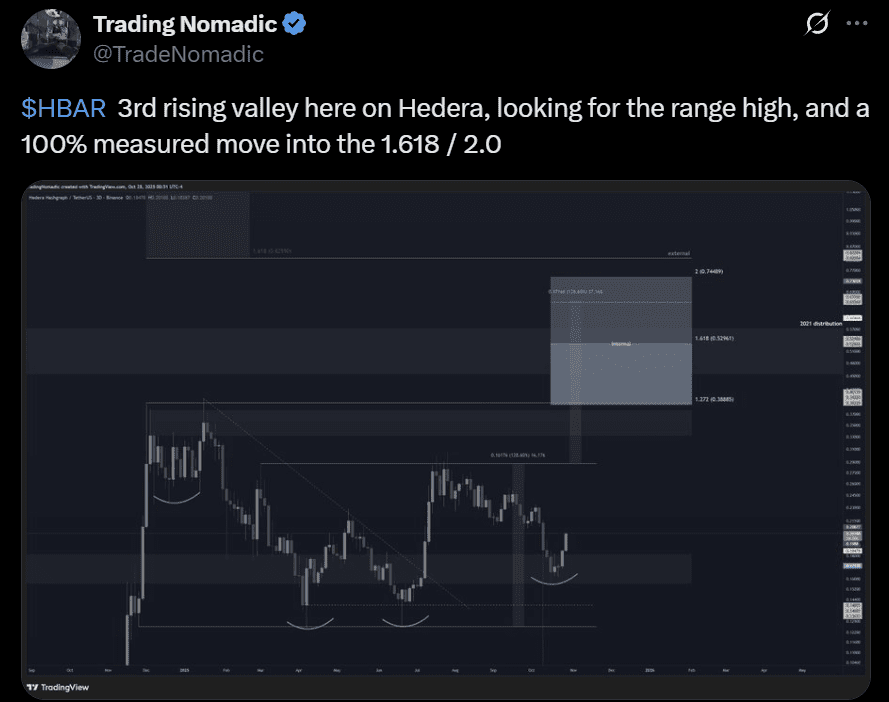The image size is (889, 702).
Task: Open the $HBAR cashtag link
Action: 63,106
